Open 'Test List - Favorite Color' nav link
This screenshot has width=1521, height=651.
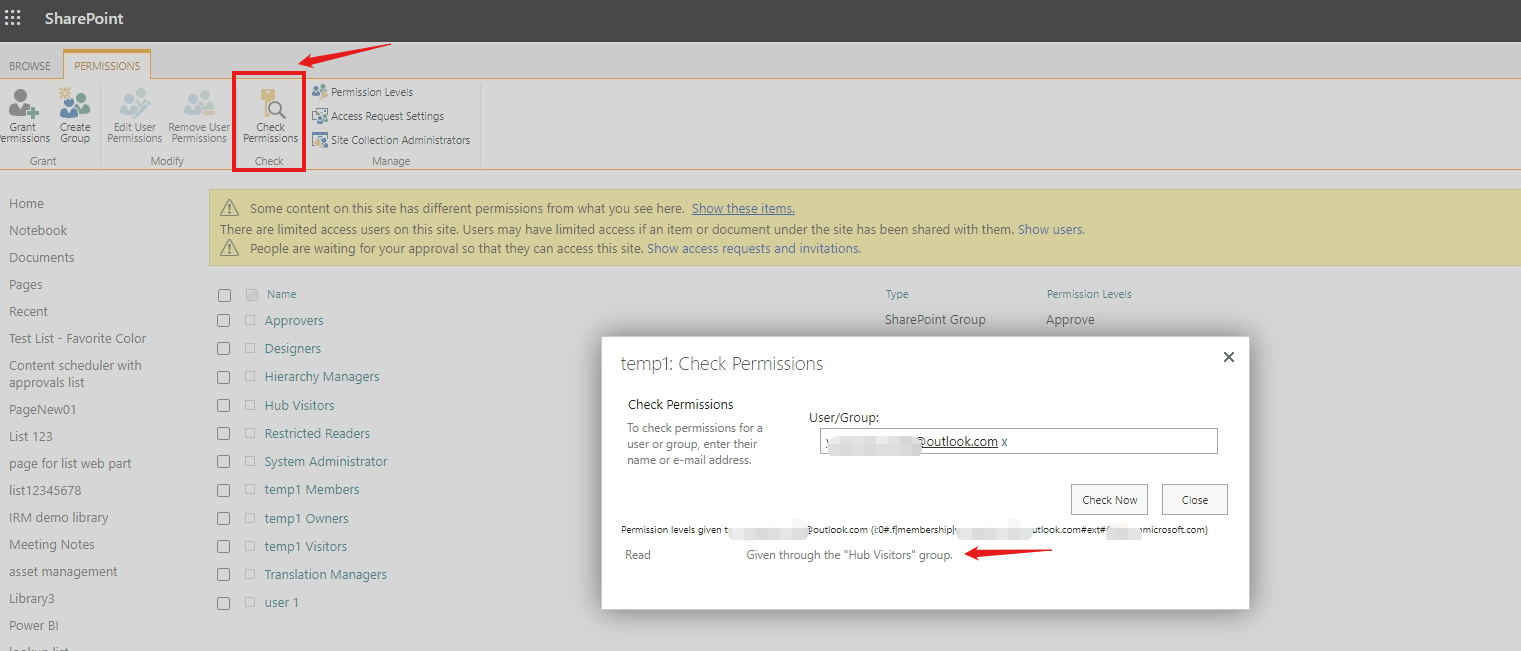coord(78,339)
